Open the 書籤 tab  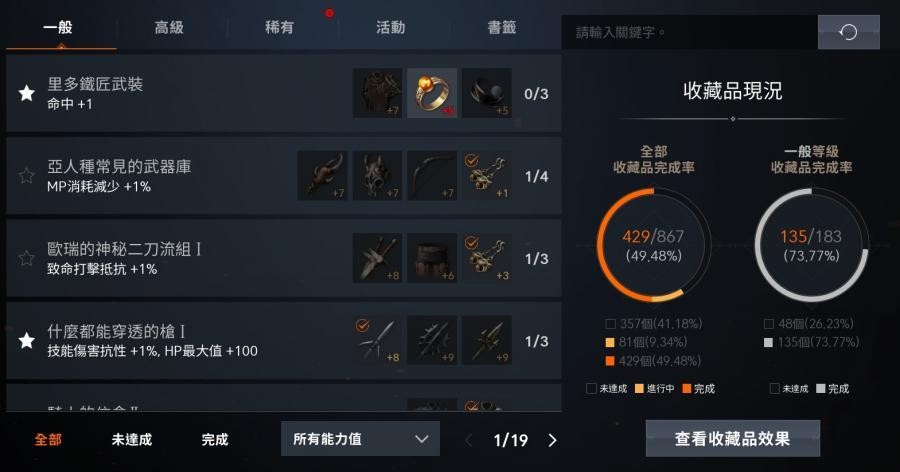pos(502,27)
